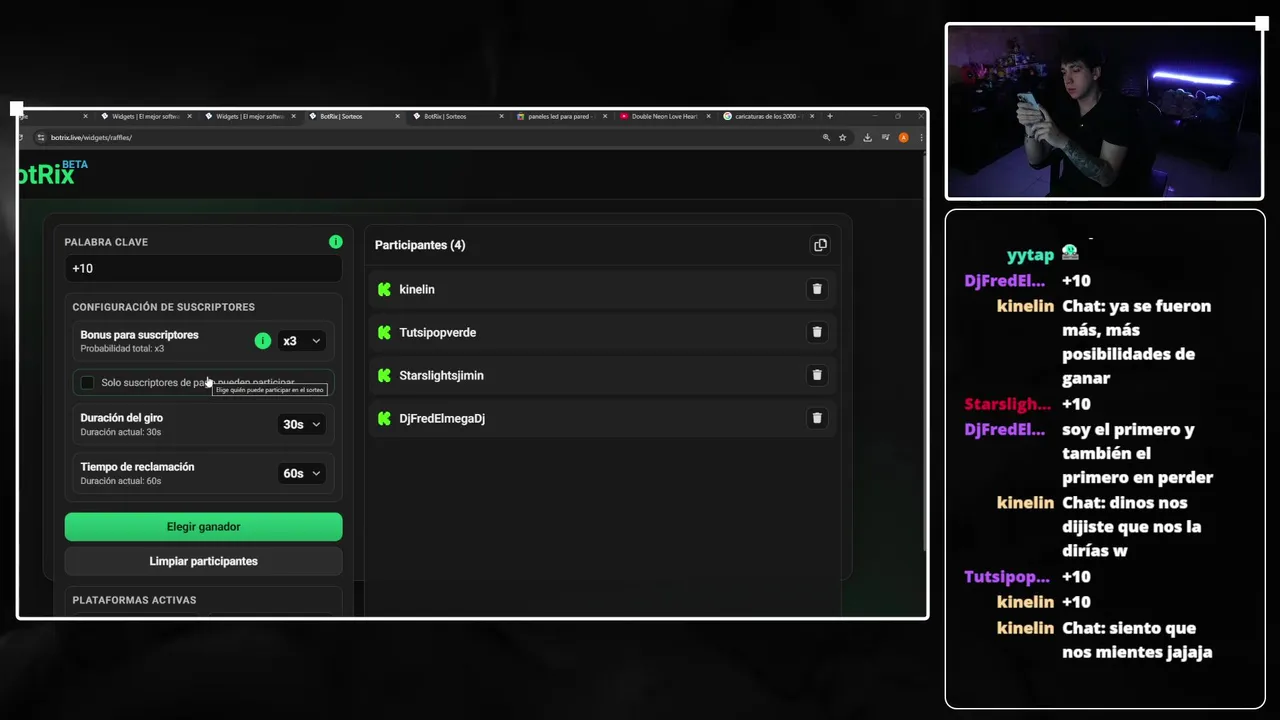1280x720 pixels.
Task: Click participant name Starslightsjimin
Action: tap(441, 375)
